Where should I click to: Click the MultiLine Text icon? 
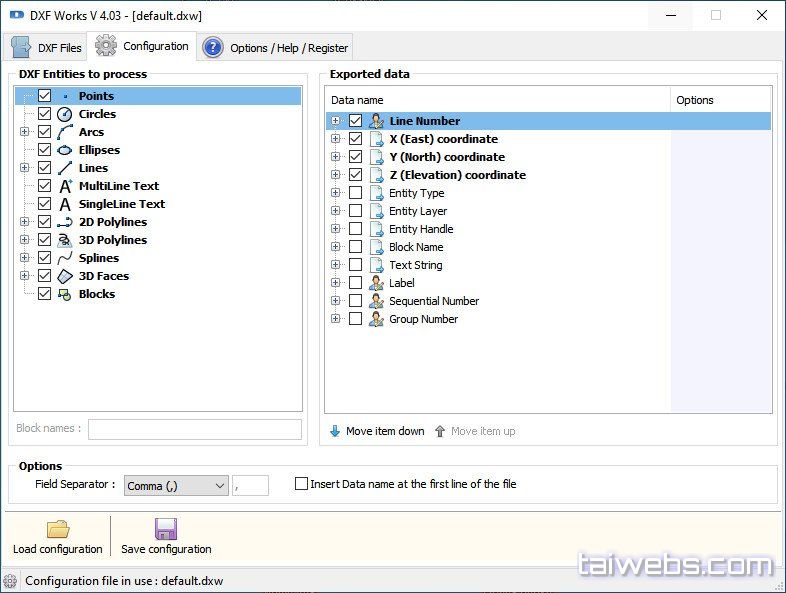tap(64, 186)
